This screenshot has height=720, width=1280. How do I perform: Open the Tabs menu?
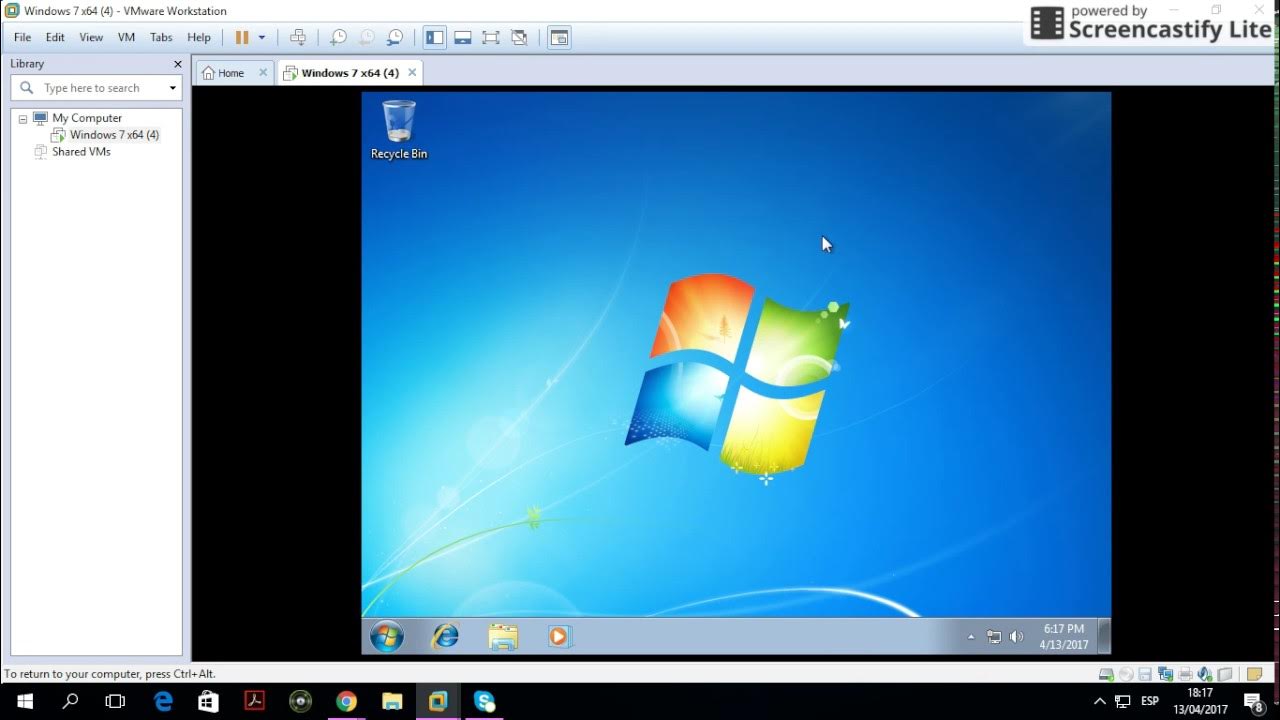[161, 37]
